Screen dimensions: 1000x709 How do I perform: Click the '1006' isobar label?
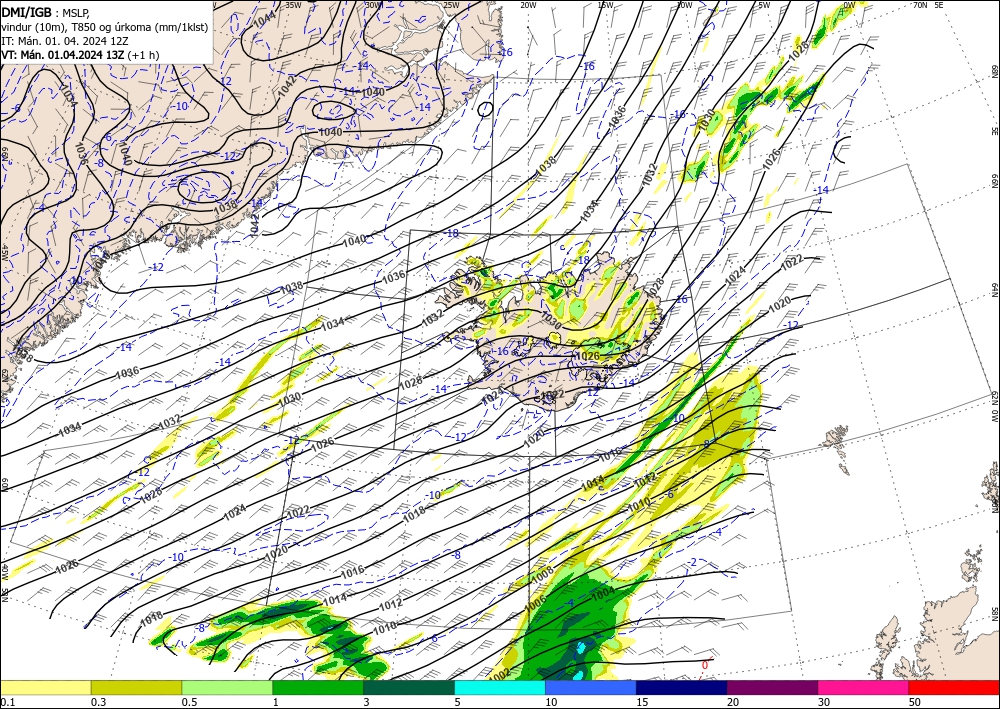536,604
